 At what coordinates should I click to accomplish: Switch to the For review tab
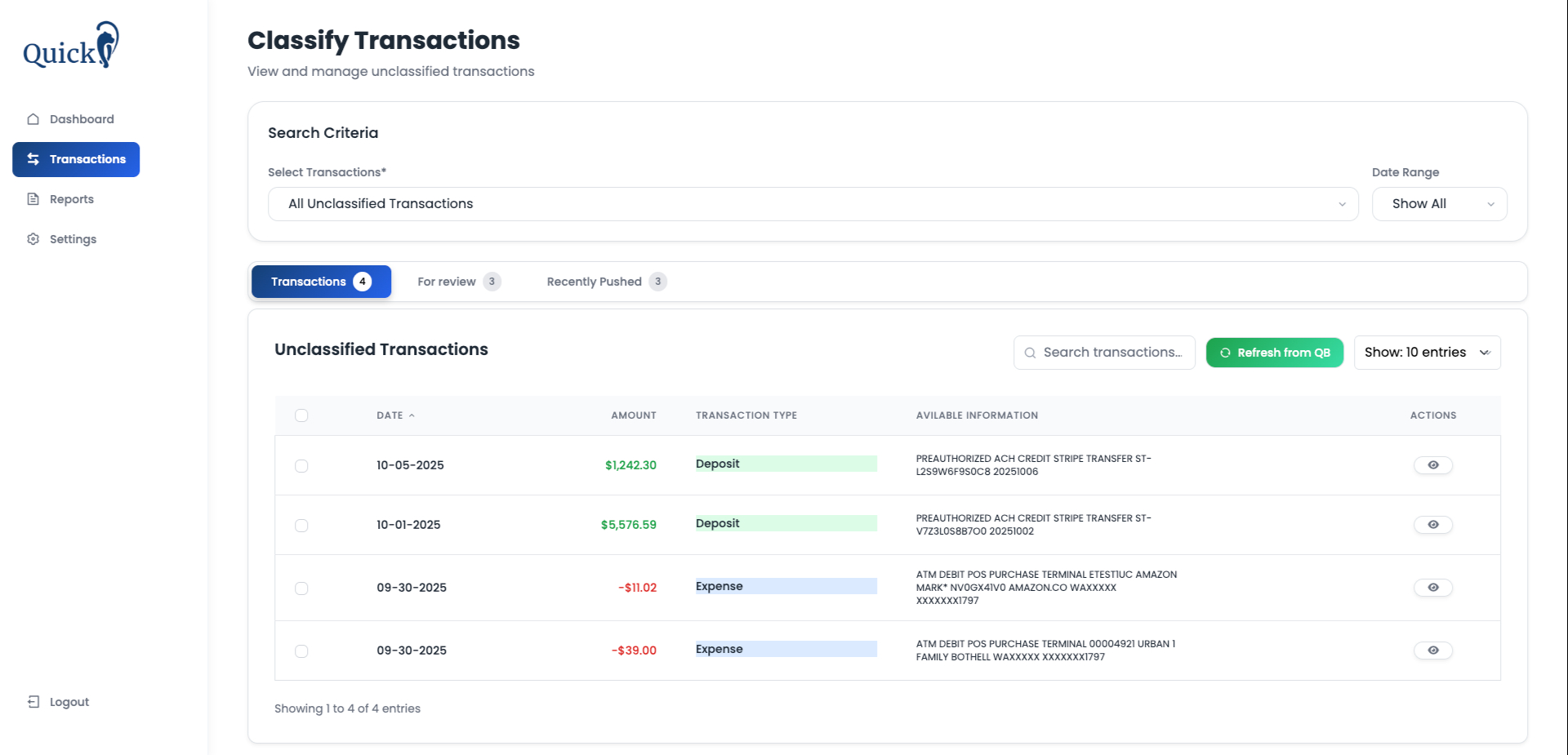457,282
